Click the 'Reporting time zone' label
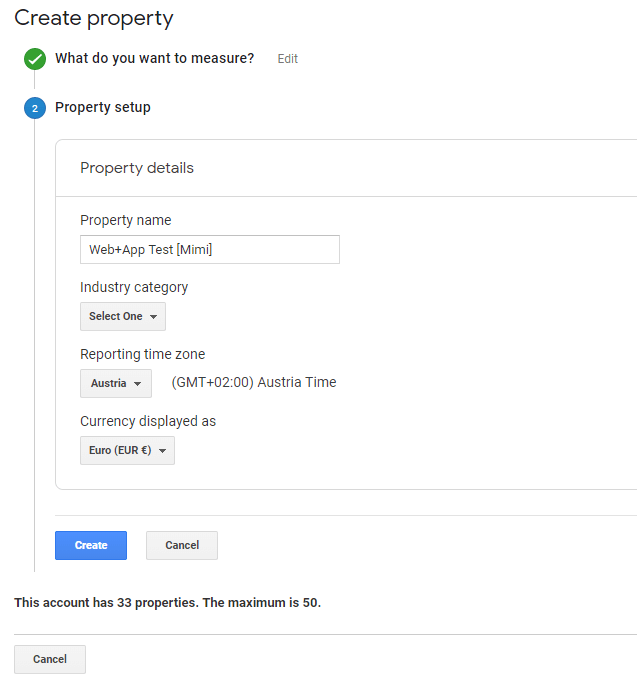Screen dimensions: 637x688 (143, 354)
